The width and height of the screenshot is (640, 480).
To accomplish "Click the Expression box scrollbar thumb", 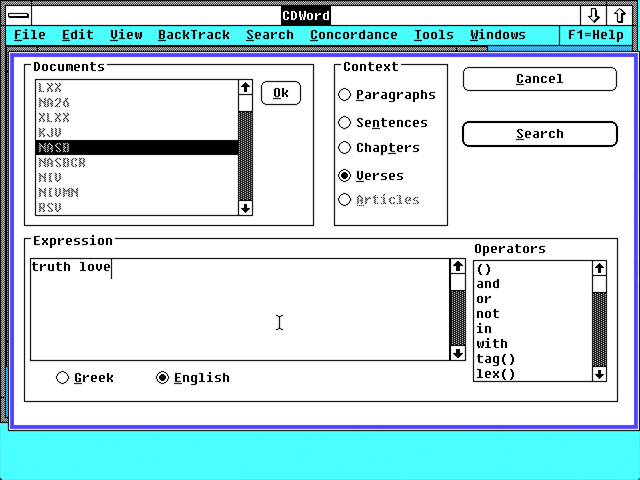I will pos(458,282).
